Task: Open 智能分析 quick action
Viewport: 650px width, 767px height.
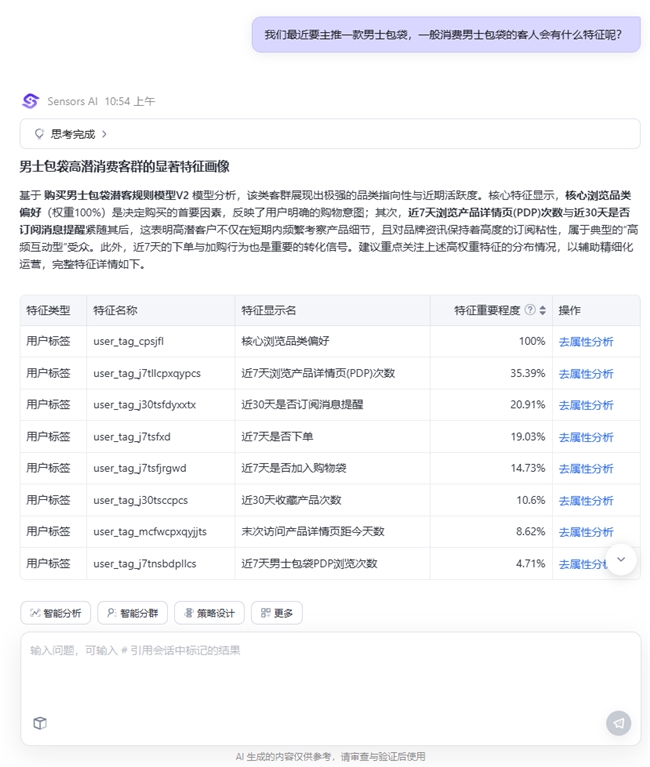Action: (x=56, y=613)
